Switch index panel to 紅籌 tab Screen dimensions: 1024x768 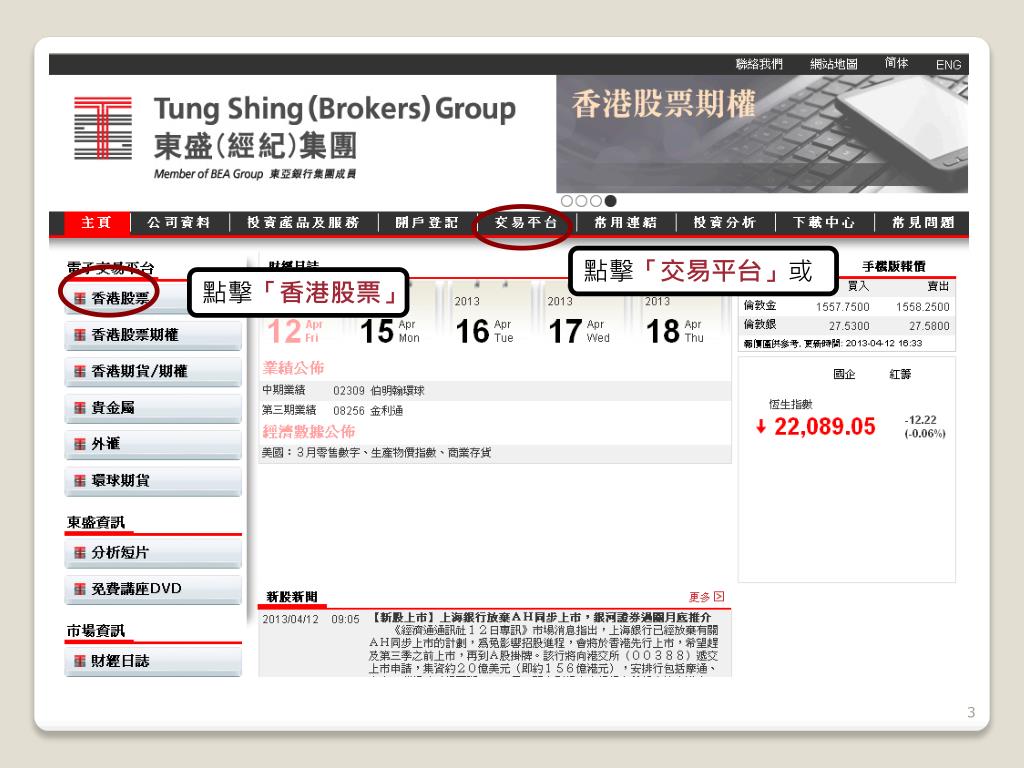(x=900, y=374)
